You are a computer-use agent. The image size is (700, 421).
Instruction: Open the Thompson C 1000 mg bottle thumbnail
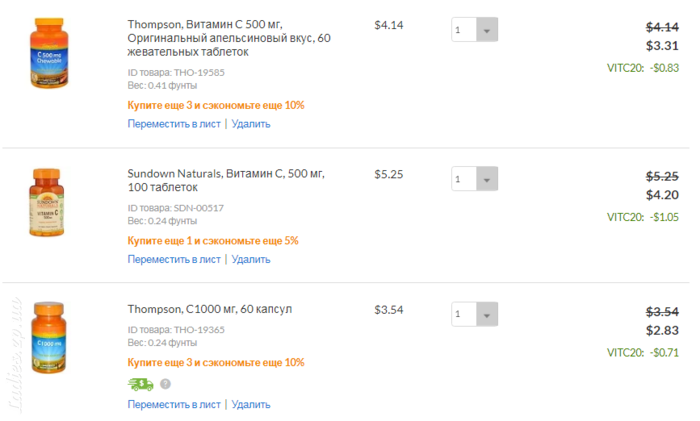49,338
